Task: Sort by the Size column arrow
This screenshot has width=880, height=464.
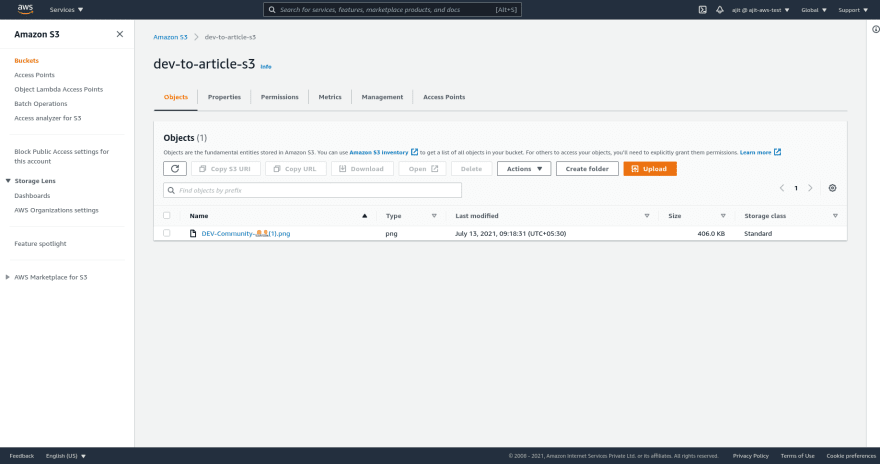Action: (x=723, y=216)
